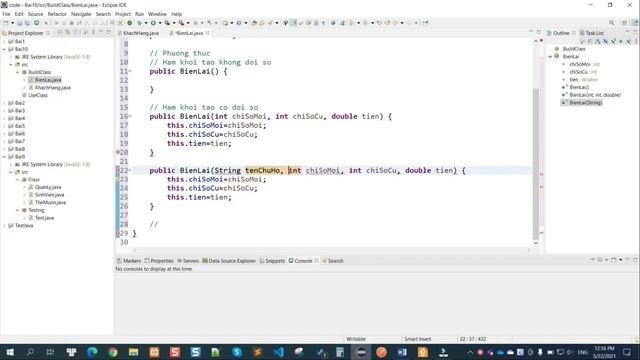
Task: Click the tenChuHo parameter on line 22
Action: click(x=262, y=171)
